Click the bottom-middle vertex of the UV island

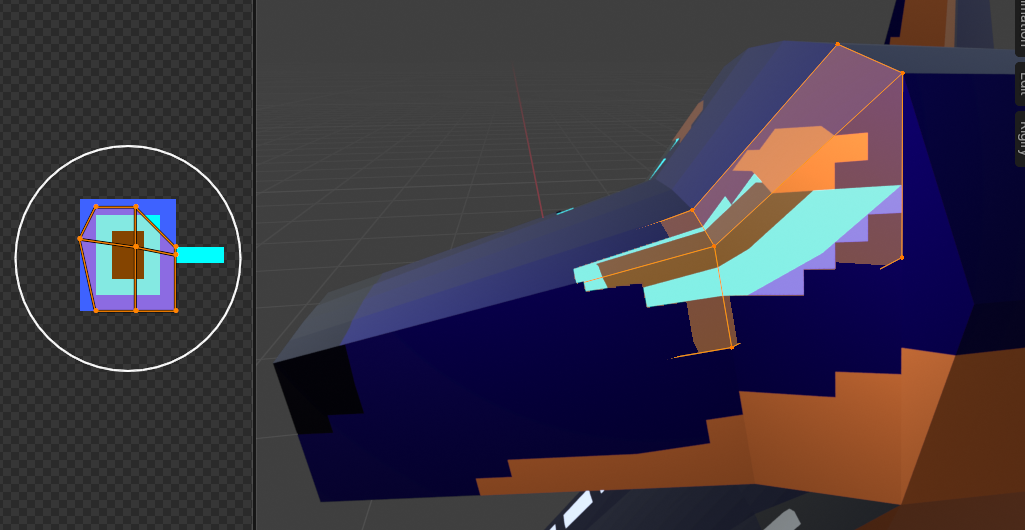coord(136,310)
